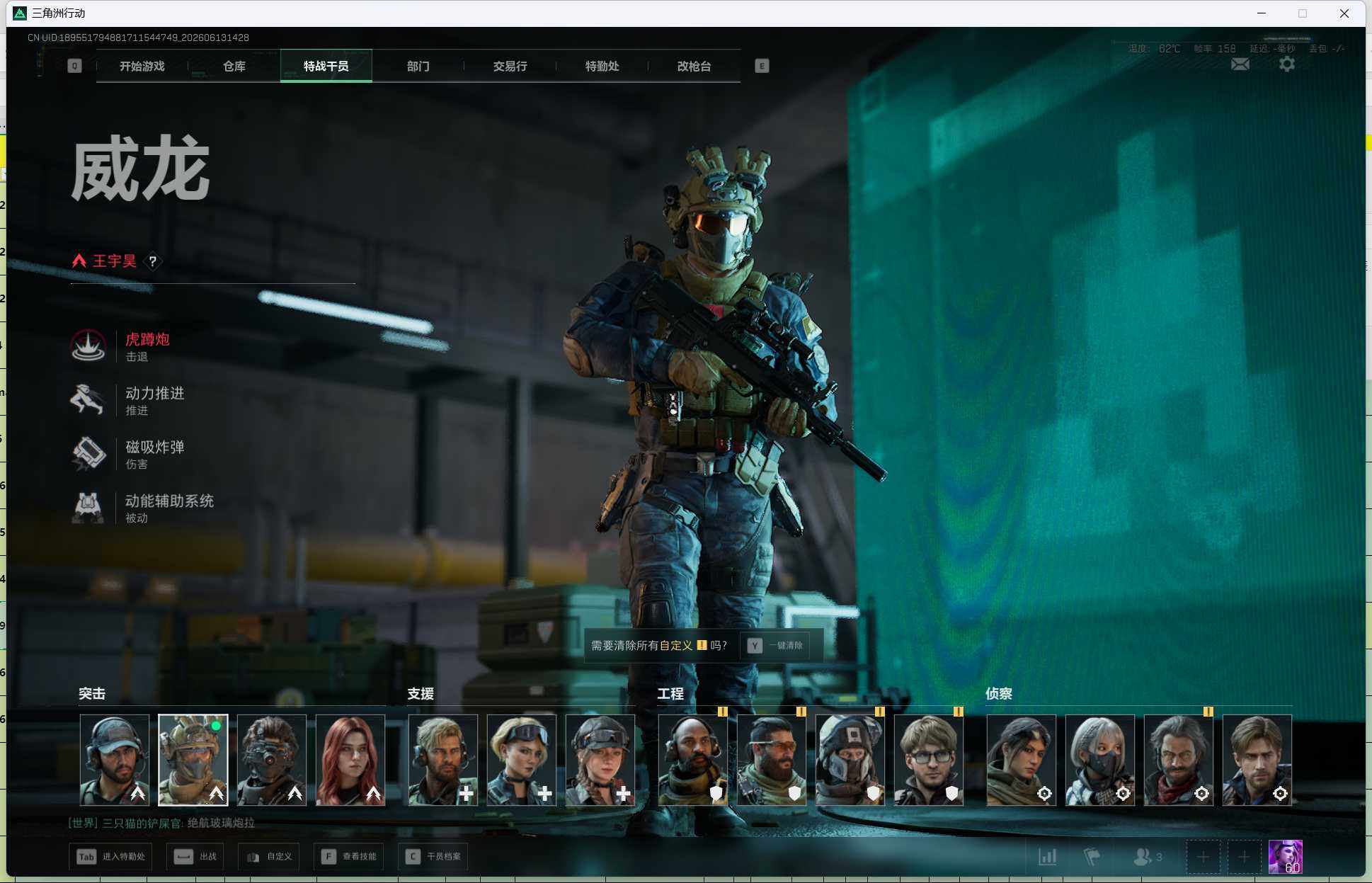The height and width of the screenshot is (883, 1372).
Task: Open the 改枪台 tab
Action: tap(694, 66)
